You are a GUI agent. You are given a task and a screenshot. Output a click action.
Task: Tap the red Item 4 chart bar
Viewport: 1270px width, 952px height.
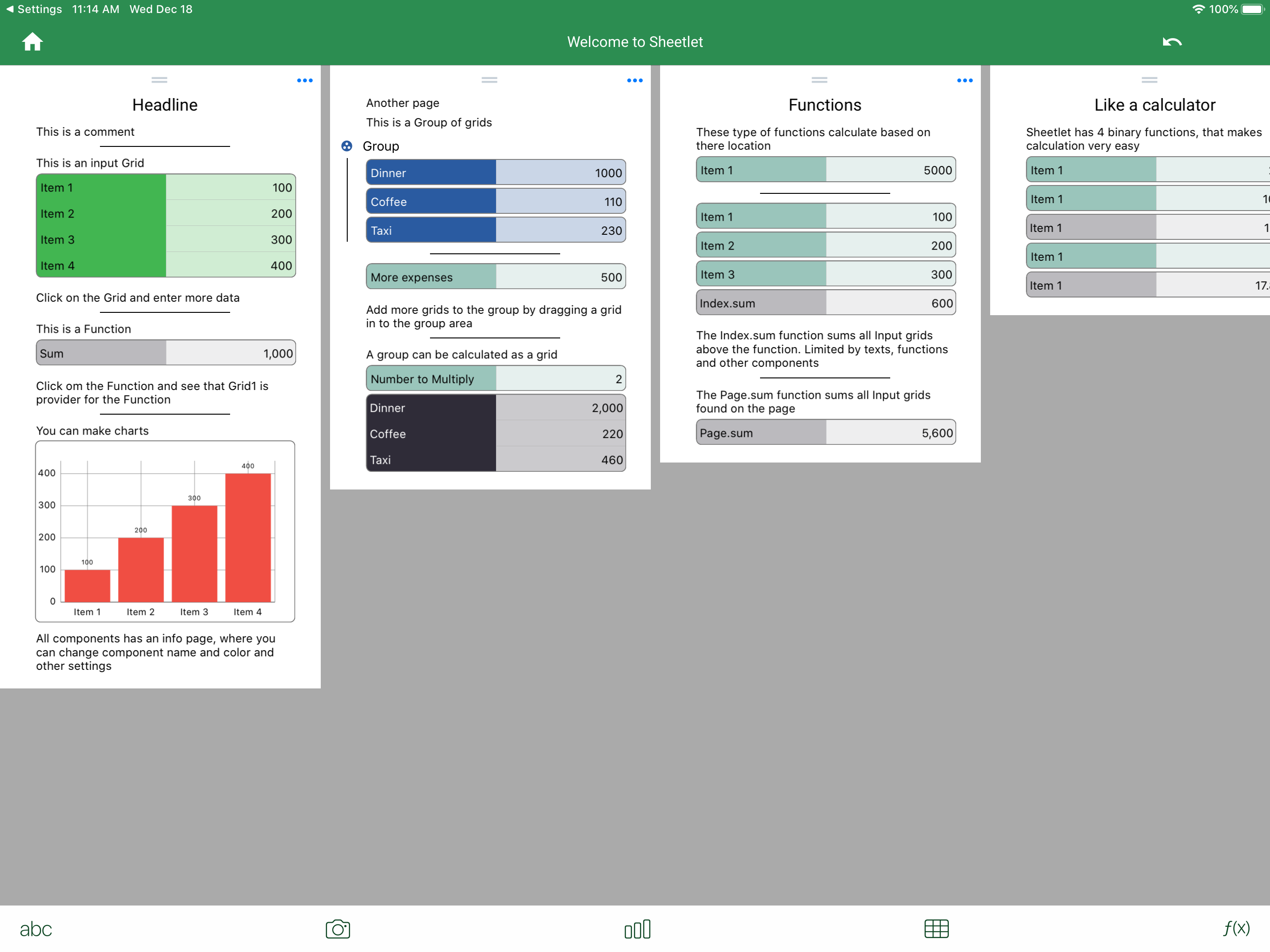[x=247, y=537]
